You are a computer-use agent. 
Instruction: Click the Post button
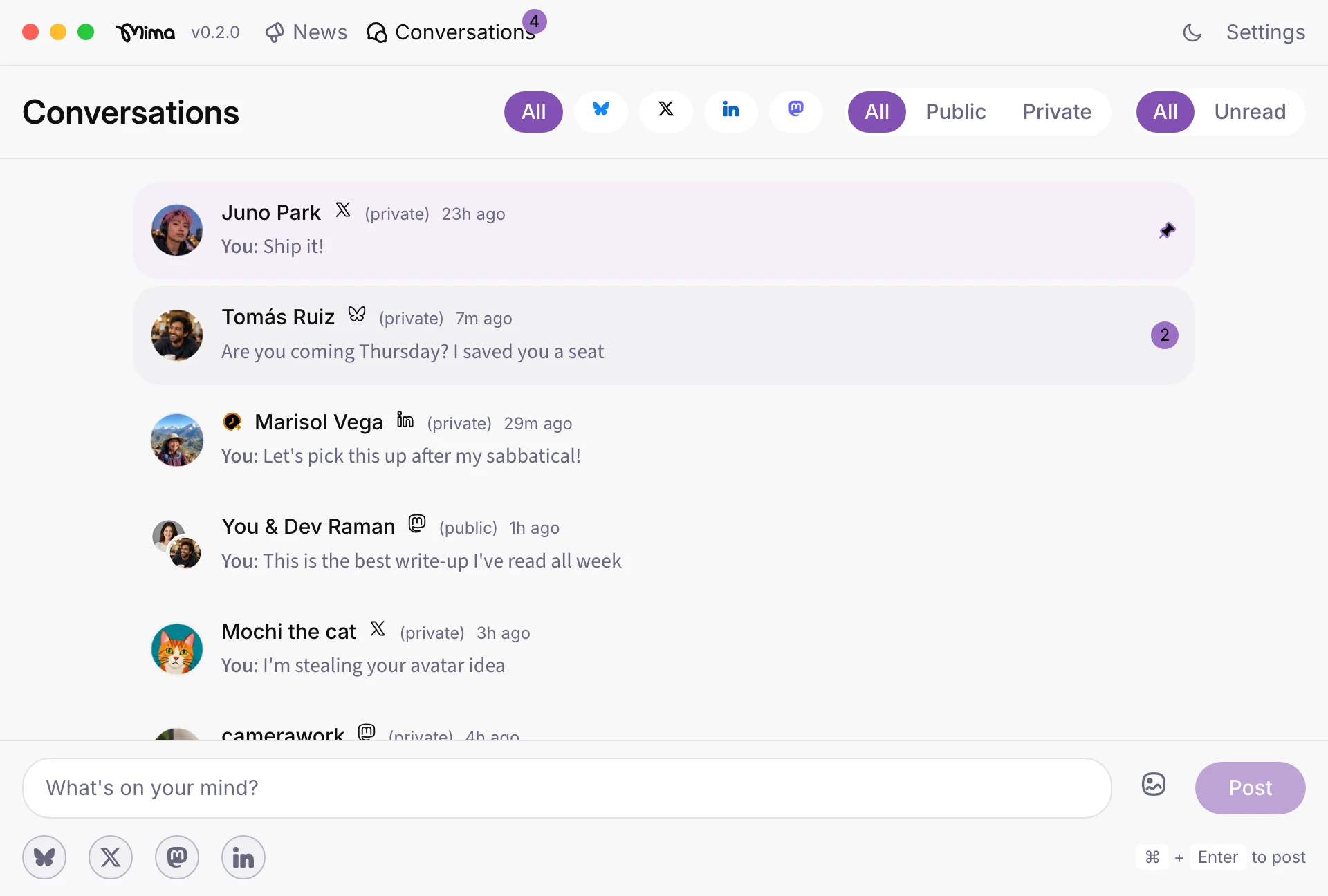click(1250, 787)
